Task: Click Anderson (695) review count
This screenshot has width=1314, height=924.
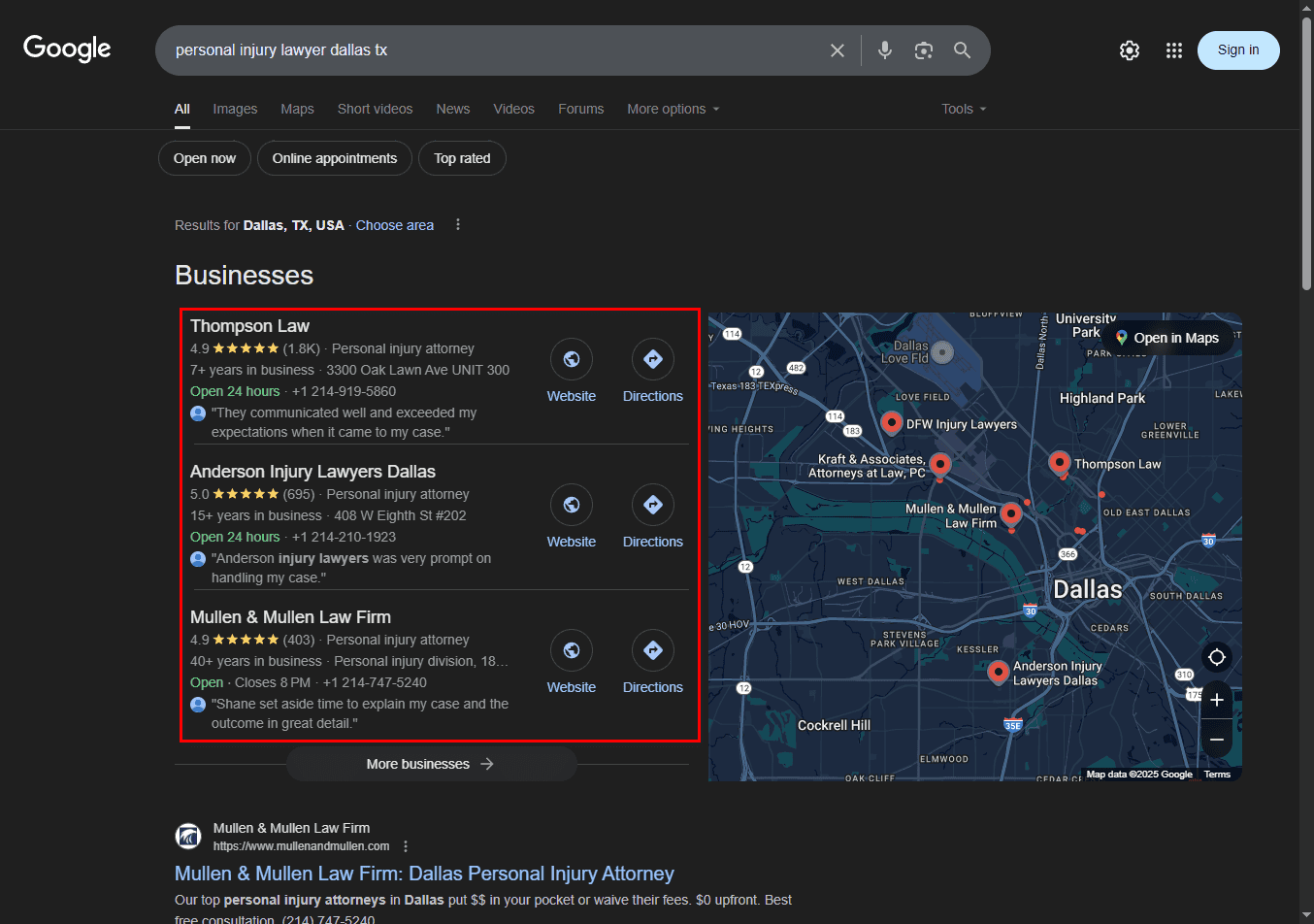Action: click(299, 494)
